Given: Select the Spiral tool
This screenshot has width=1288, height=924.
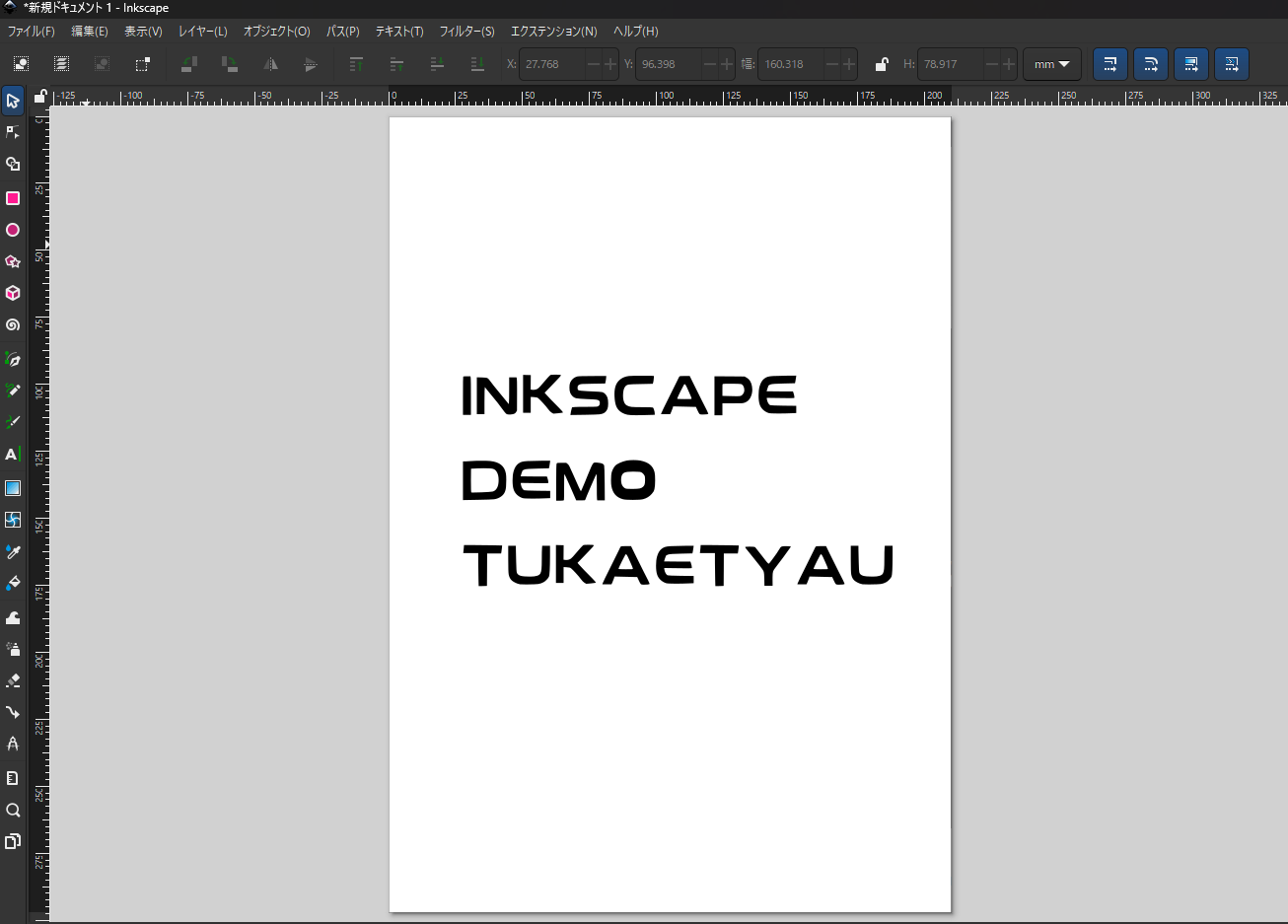Looking at the screenshot, I should pos(13,324).
